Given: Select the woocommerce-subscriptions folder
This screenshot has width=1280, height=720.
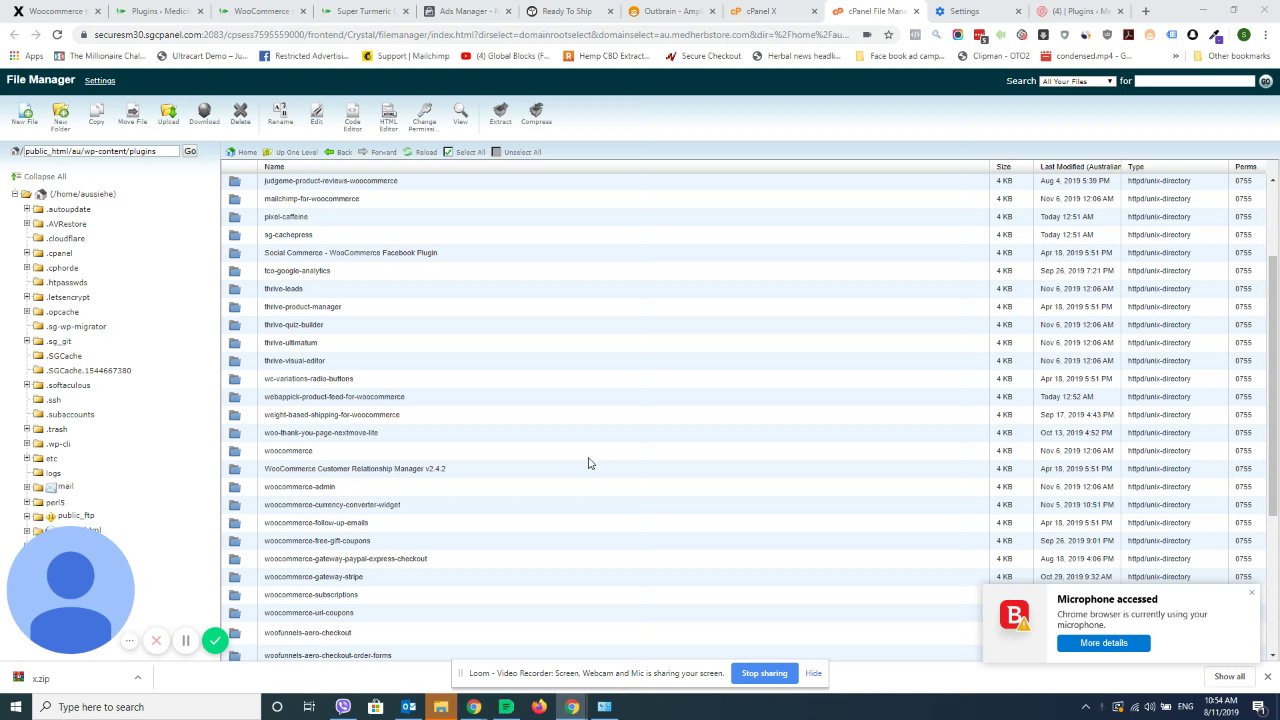Looking at the screenshot, I should [311, 595].
